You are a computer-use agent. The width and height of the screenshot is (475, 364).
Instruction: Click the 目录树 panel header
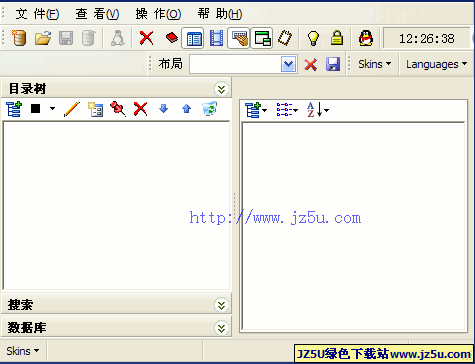click(x=116, y=89)
